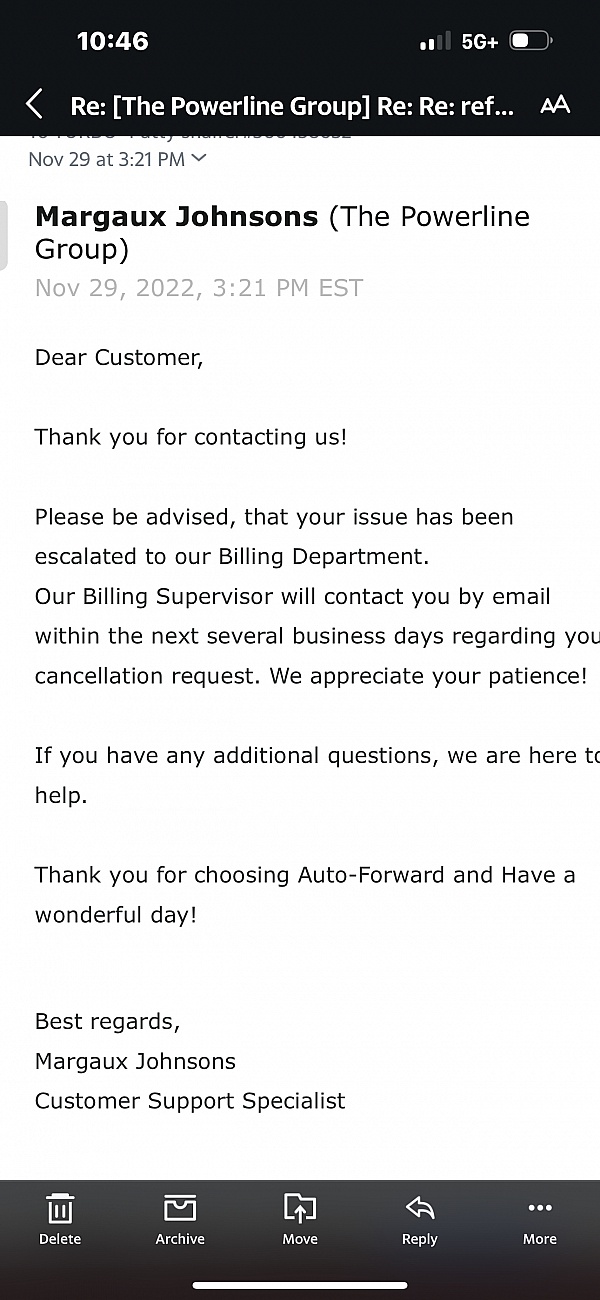
Task: Tap the email subject title in header
Action: tap(293, 105)
